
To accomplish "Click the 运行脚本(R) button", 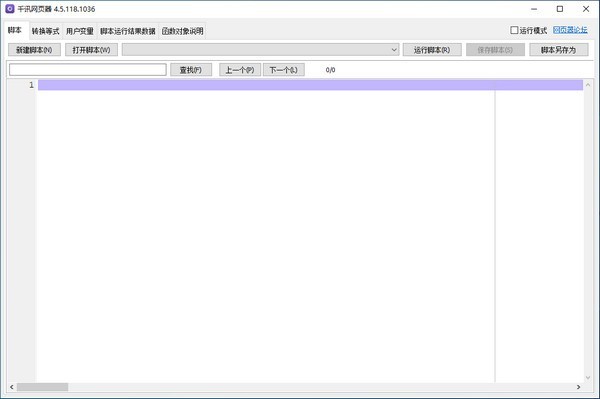I will pos(432,50).
